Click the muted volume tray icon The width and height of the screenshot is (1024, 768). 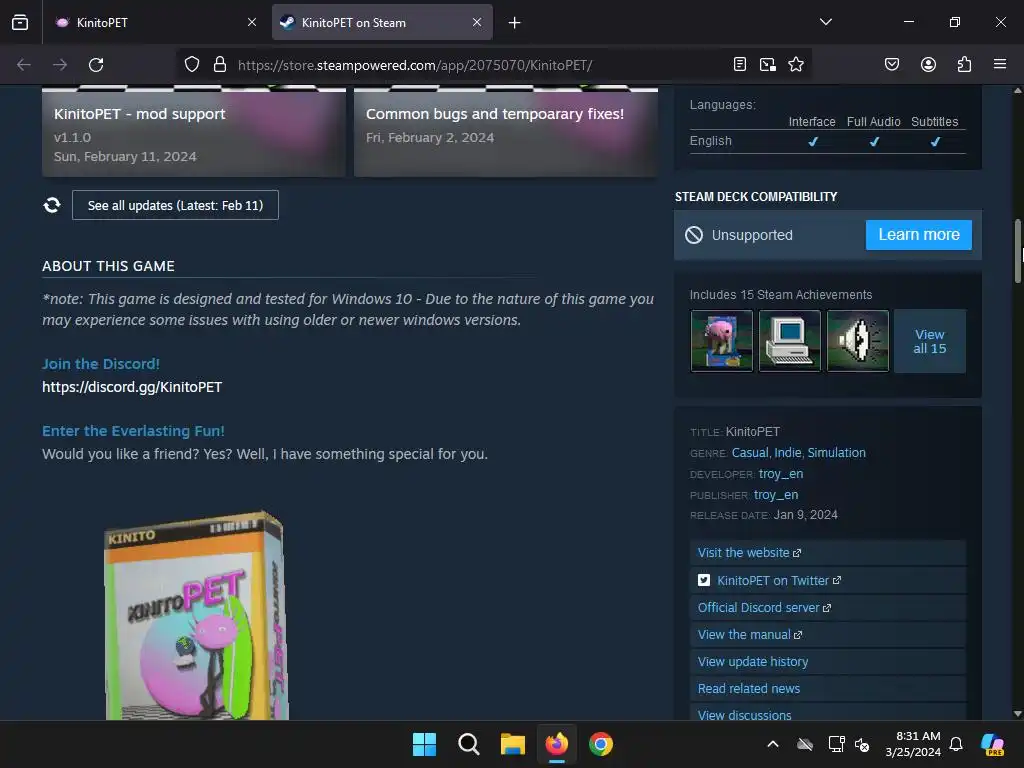tap(862, 744)
